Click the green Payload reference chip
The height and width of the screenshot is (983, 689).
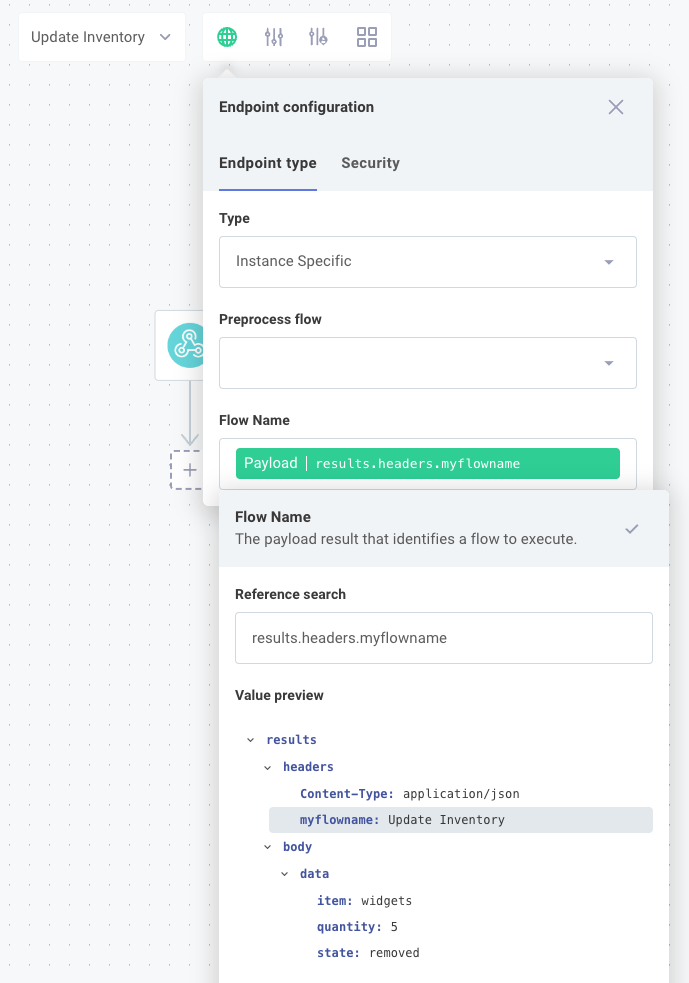pyautogui.click(x=427, y=463)
